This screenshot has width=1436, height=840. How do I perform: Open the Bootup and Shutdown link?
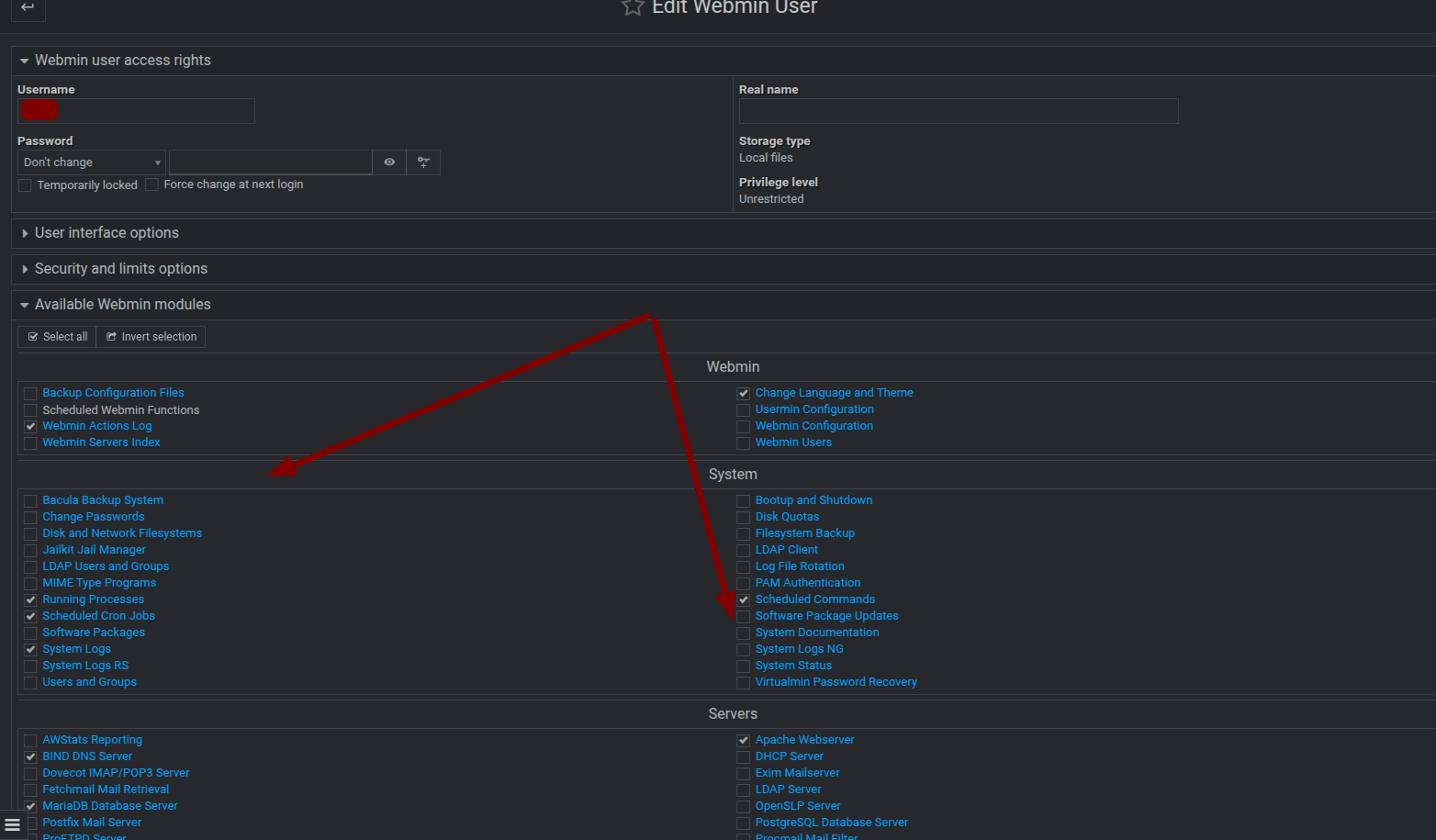813,500
